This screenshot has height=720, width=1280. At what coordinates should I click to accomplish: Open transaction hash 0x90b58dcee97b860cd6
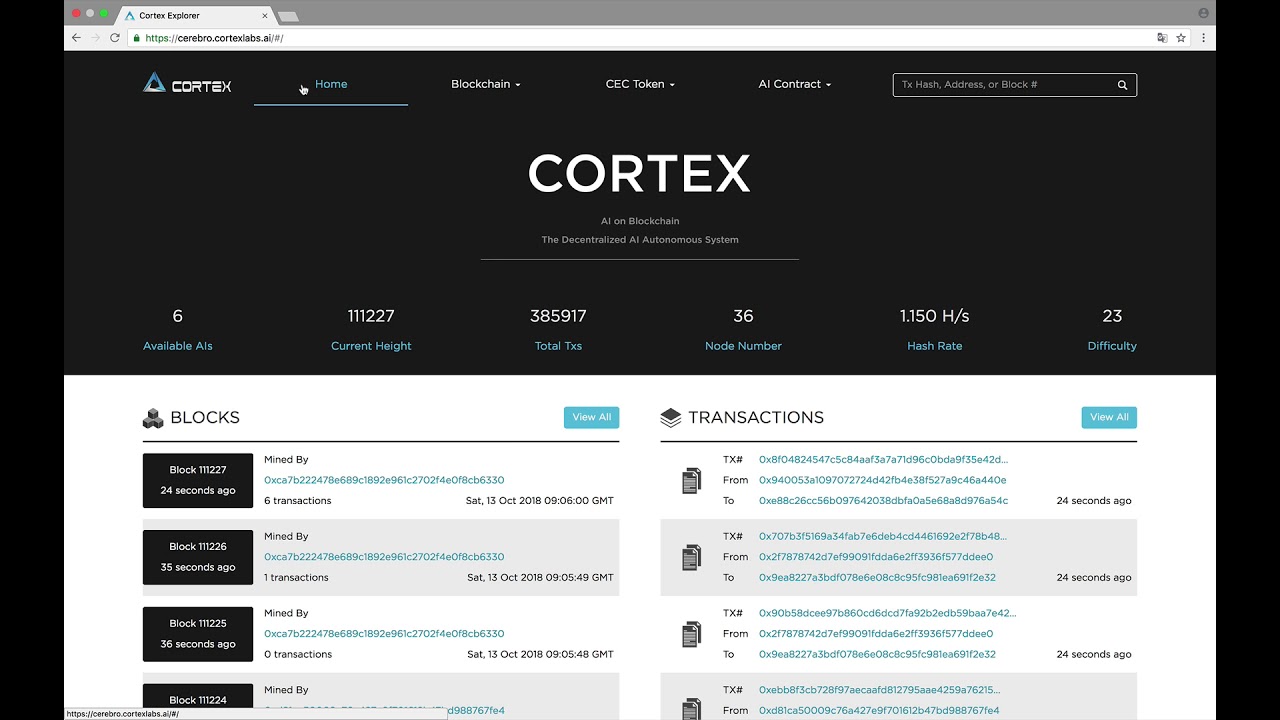[x=887, y=613]
